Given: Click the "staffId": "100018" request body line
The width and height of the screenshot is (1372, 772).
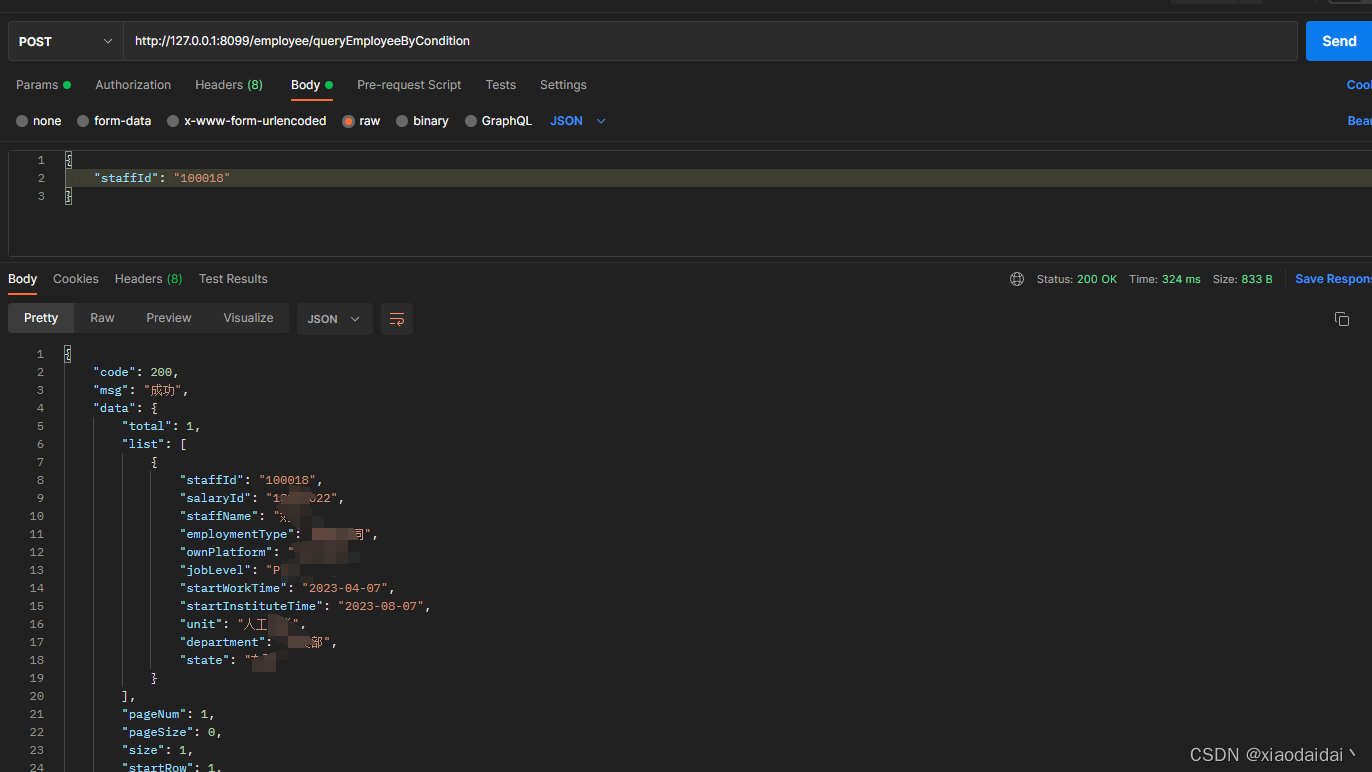Looking at the screenshot, I should click(162, 178).
